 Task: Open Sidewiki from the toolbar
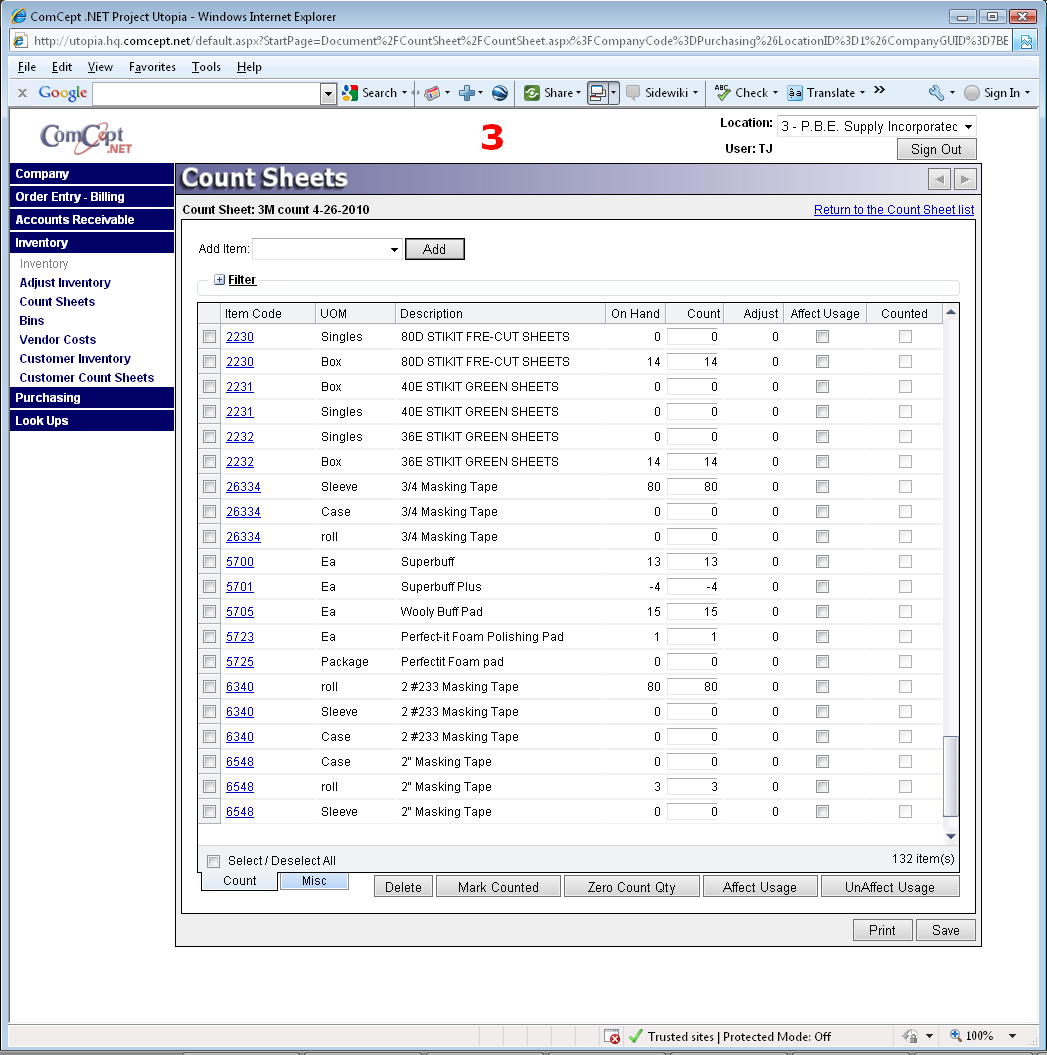pyautogui.click(x=634, y=93)
